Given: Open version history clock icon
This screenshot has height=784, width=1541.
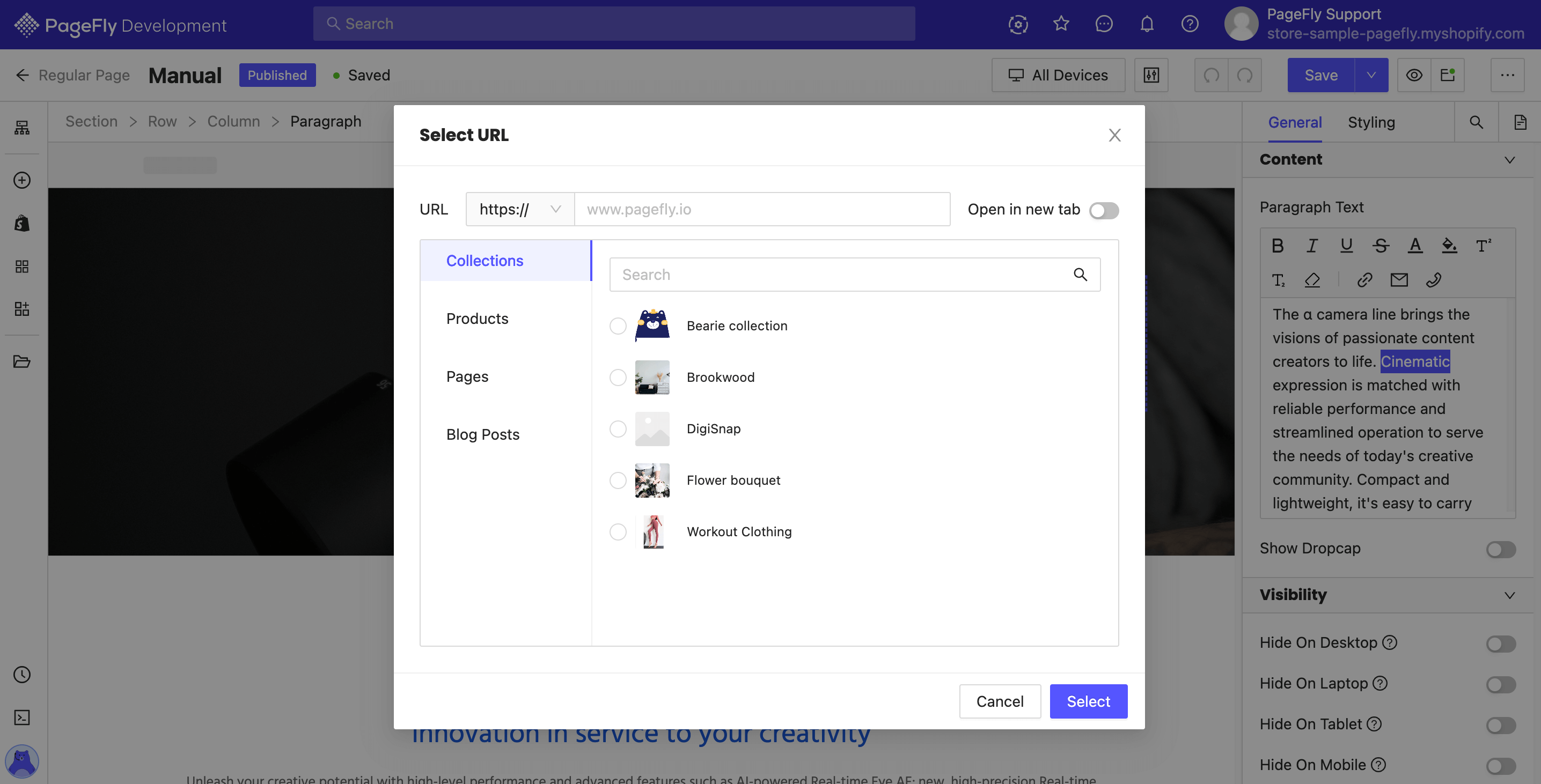Looking at the screenshot, I should pos(22,675).
